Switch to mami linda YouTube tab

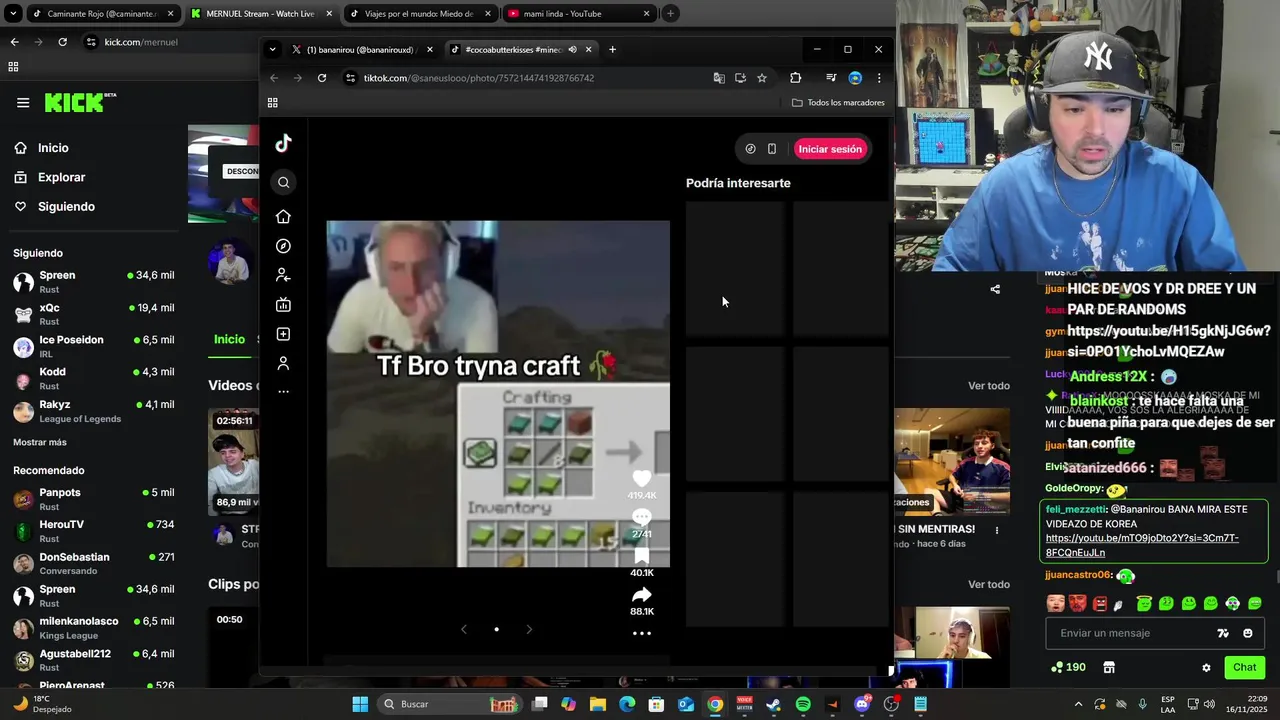tap(578, 14)
